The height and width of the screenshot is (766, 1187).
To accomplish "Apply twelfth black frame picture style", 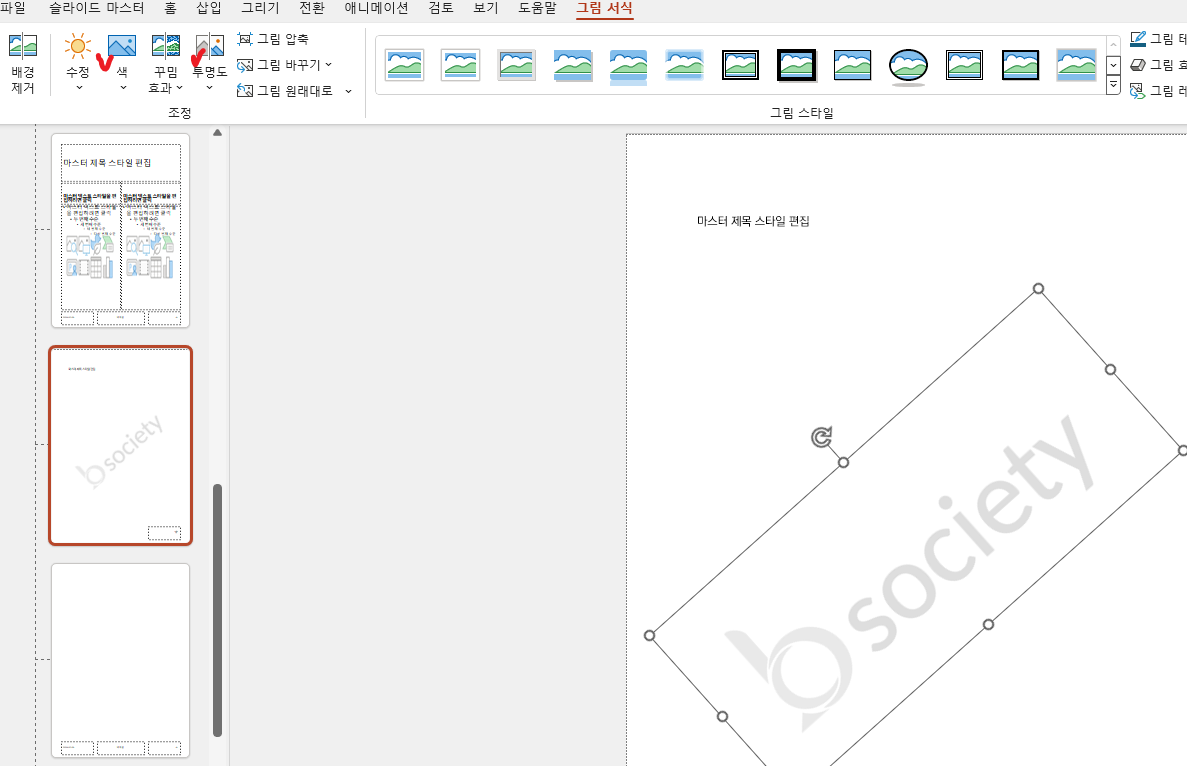I will (1020, 65).
